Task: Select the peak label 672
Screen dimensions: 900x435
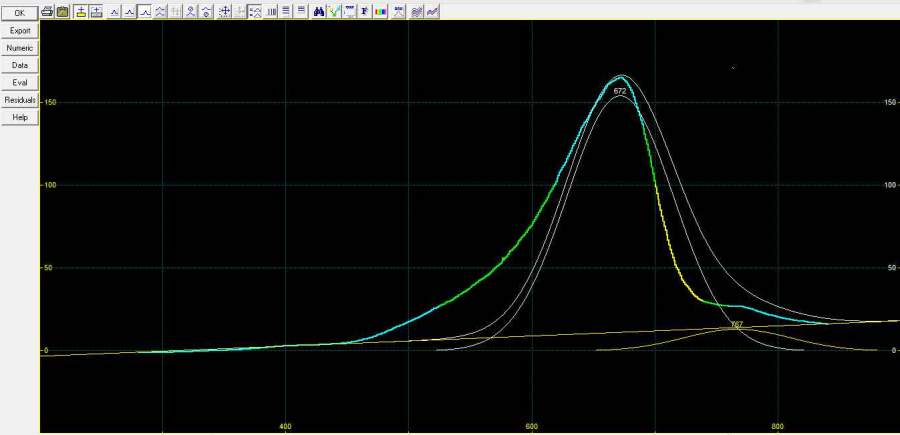Action: 619,91
